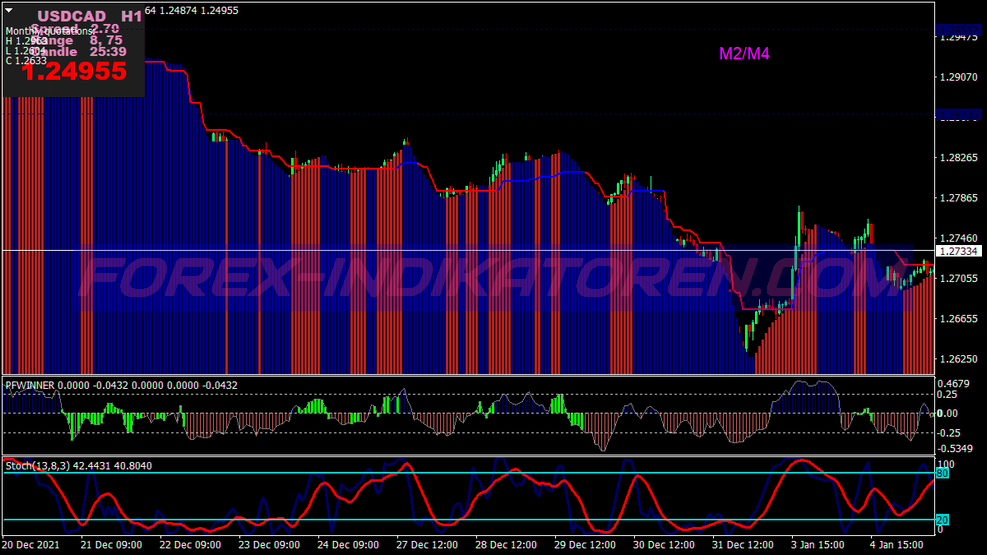Select the white horizontal line at 1.27334
The image size is (987, 555).
468,250
